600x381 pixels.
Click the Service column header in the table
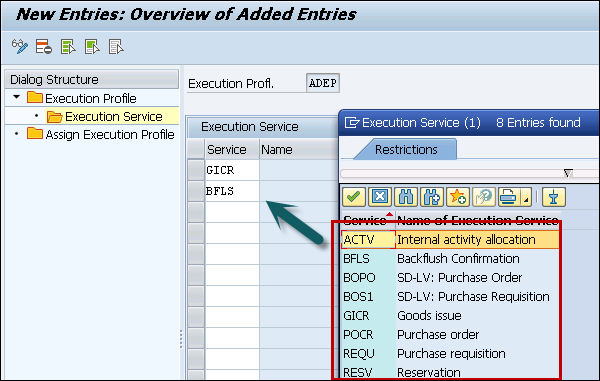pyautogui.click(x=232, y=149)
